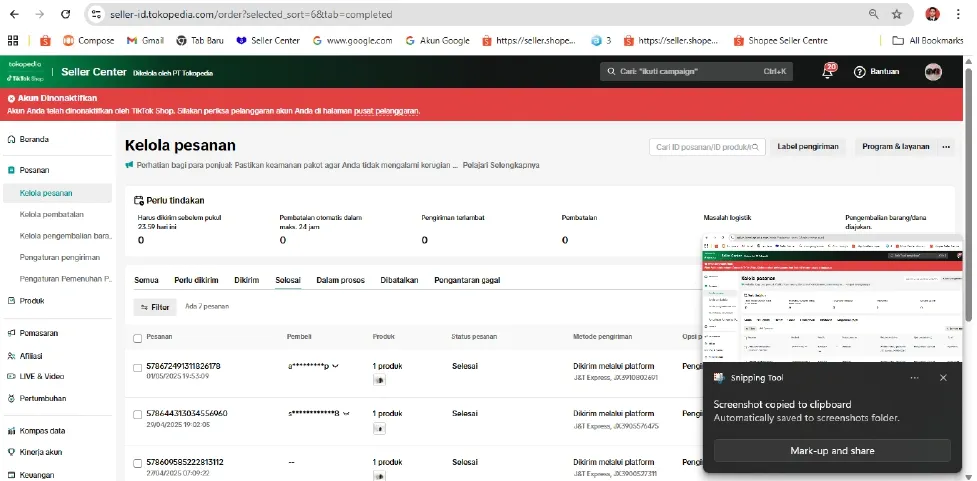The width and height of the screenshot is (977, 481).
Task: Tick checkbox for order 578644313034556960
Action: 138,413
